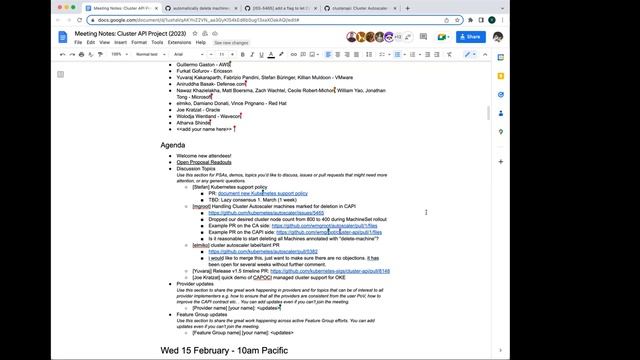Open the highlight color picker

click(x=281, y=54)
